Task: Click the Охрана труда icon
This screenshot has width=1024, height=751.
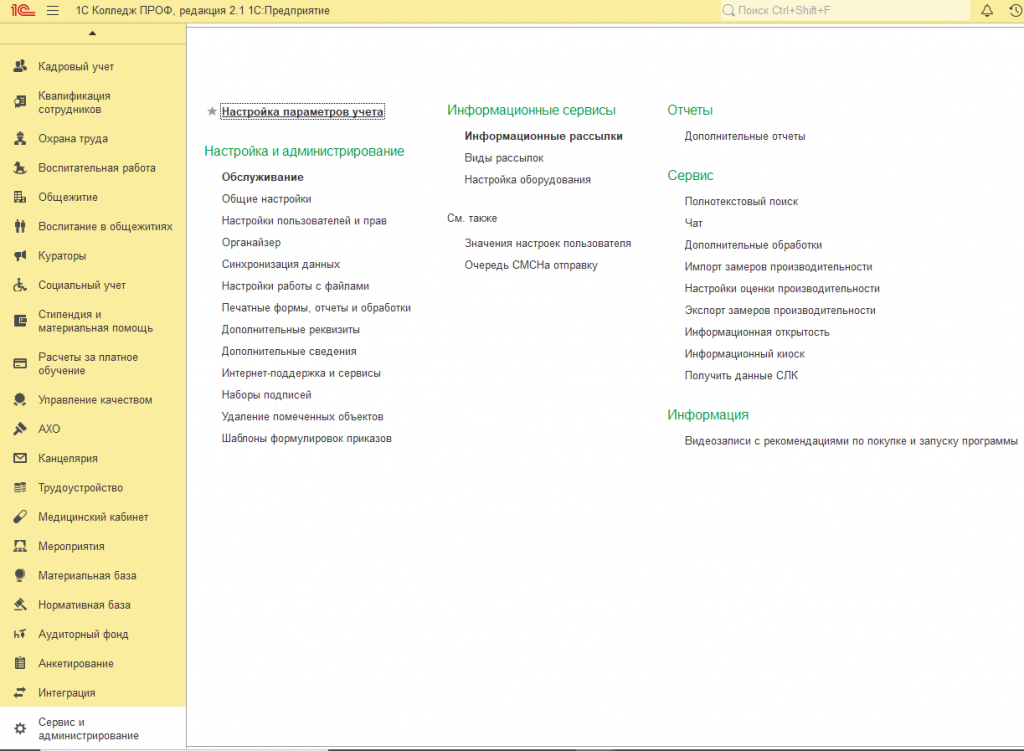Action: point(20,138)
